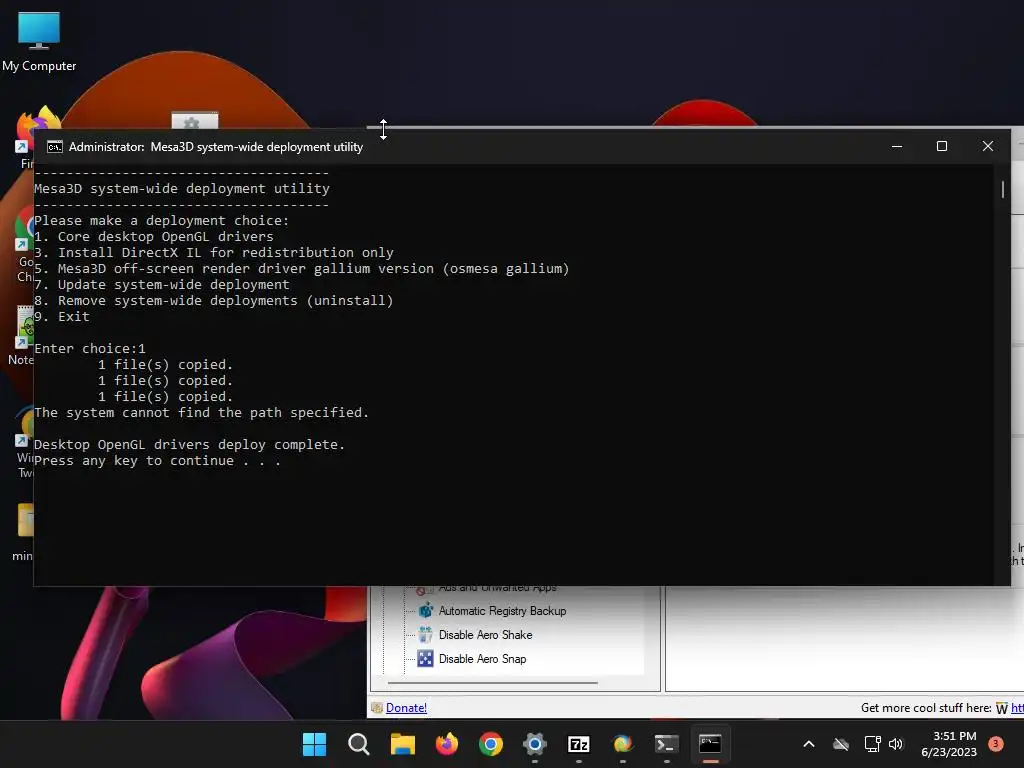The image size is (1024, 768).
Task: Click the "Enter choice:1" console line
Action: [90, 349]
